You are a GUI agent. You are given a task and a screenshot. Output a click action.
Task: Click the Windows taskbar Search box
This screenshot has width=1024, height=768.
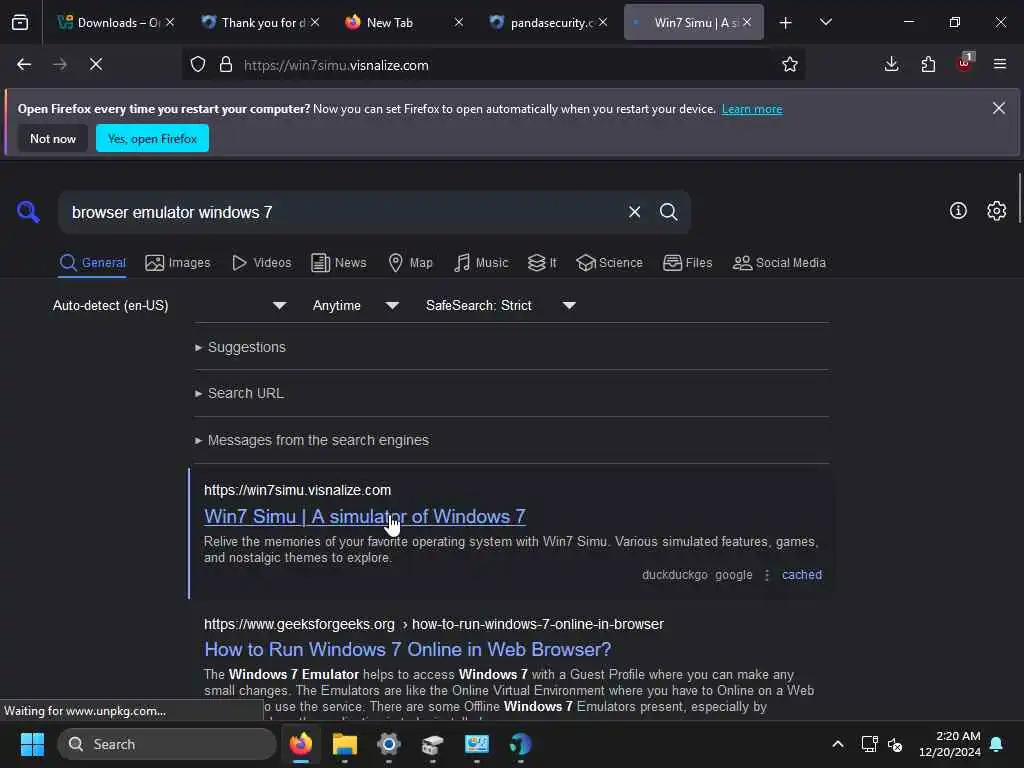pyautogui.click(x=167, y=744)
